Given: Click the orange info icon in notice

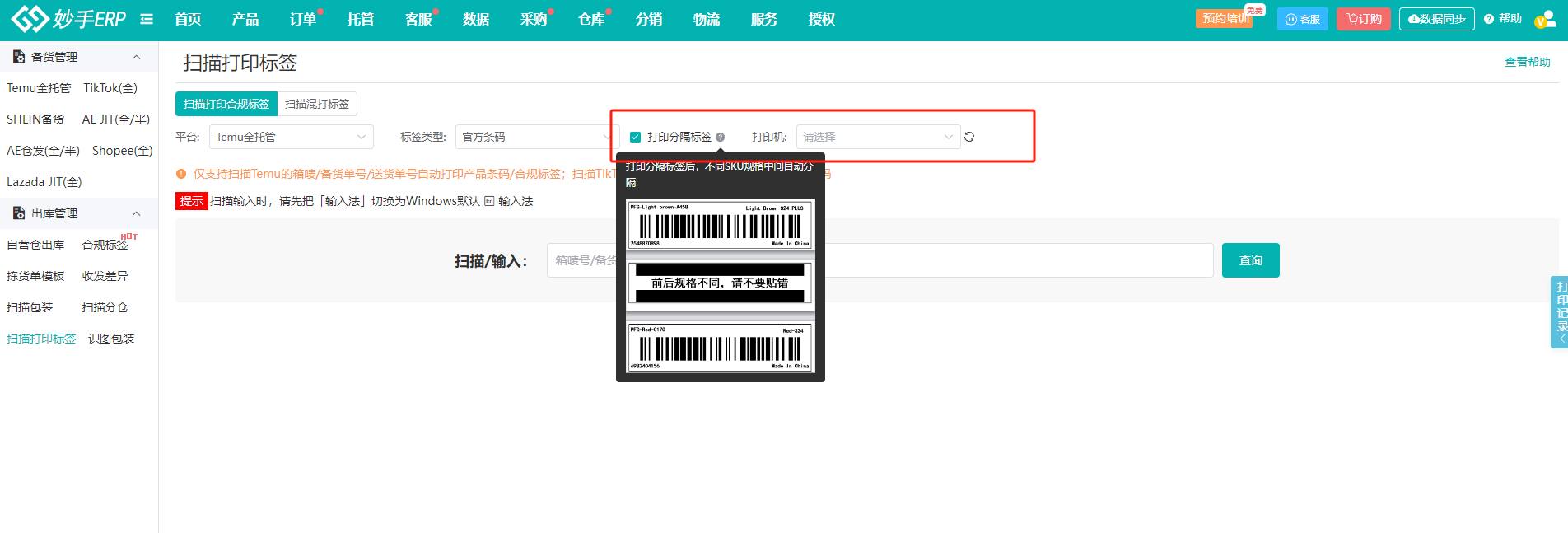Looking at the screenshot, I should (181, 174).
